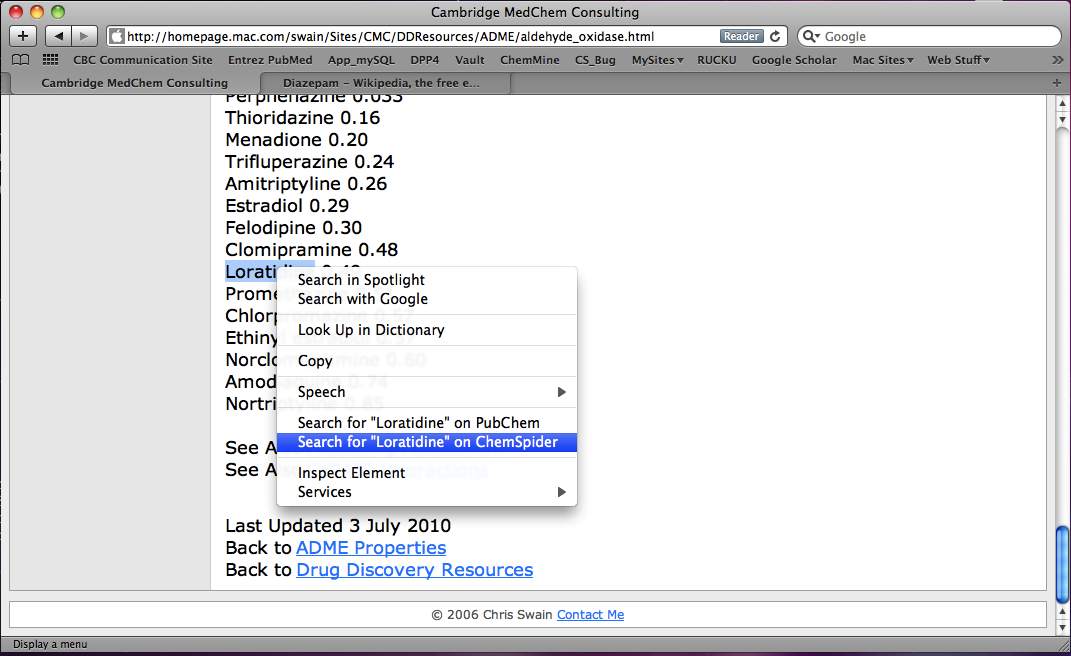Click the back navigation arrow

[59, 36]
